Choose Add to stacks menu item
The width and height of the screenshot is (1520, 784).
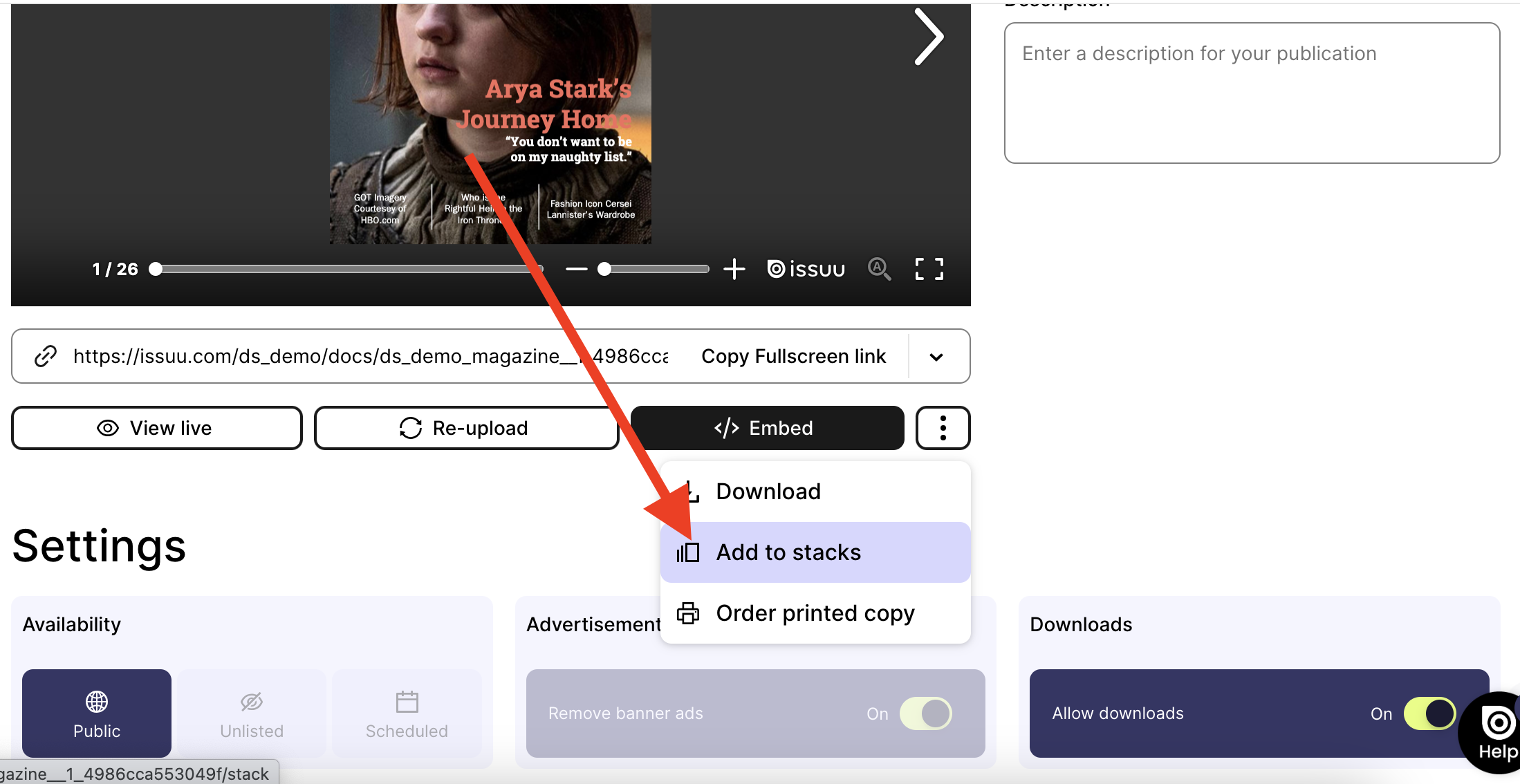pos(815,552)
